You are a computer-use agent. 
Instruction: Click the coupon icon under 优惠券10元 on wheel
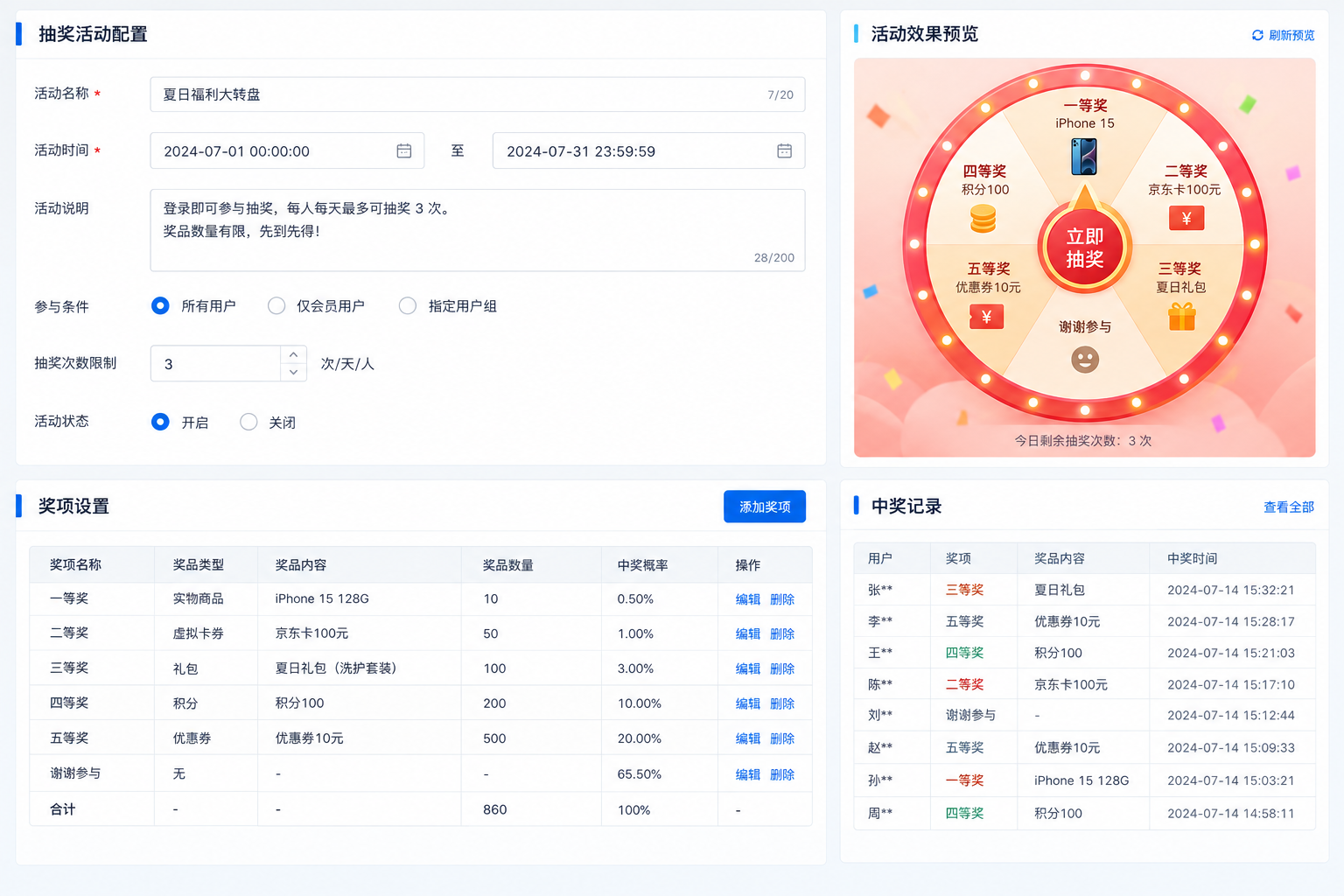986,317
